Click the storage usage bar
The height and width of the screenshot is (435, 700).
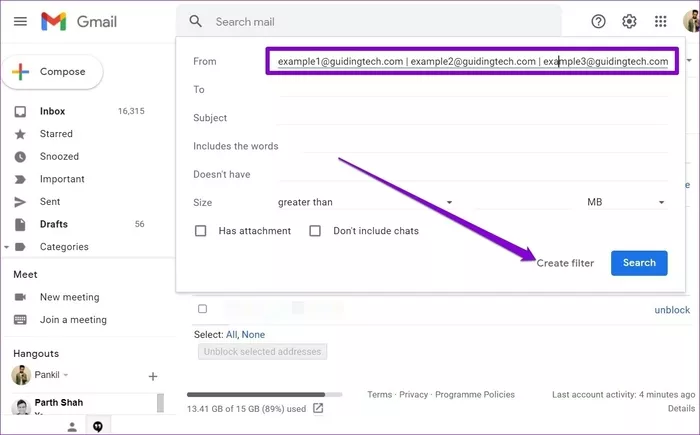[264, 395]
